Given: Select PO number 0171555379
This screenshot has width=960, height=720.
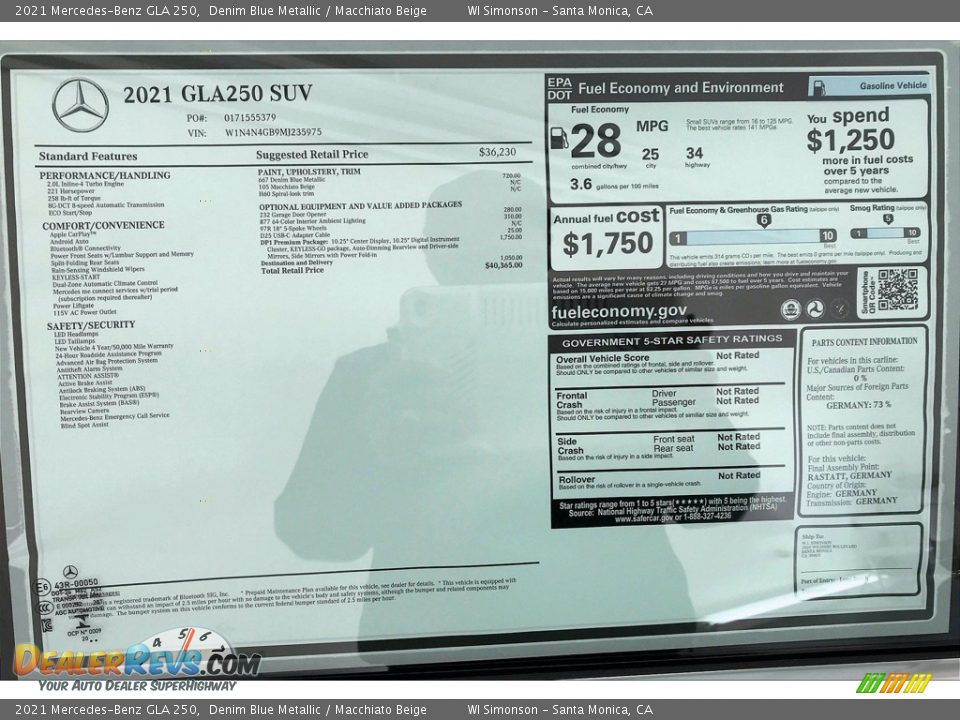Looking at the screenshot, I should coord(250,118).
